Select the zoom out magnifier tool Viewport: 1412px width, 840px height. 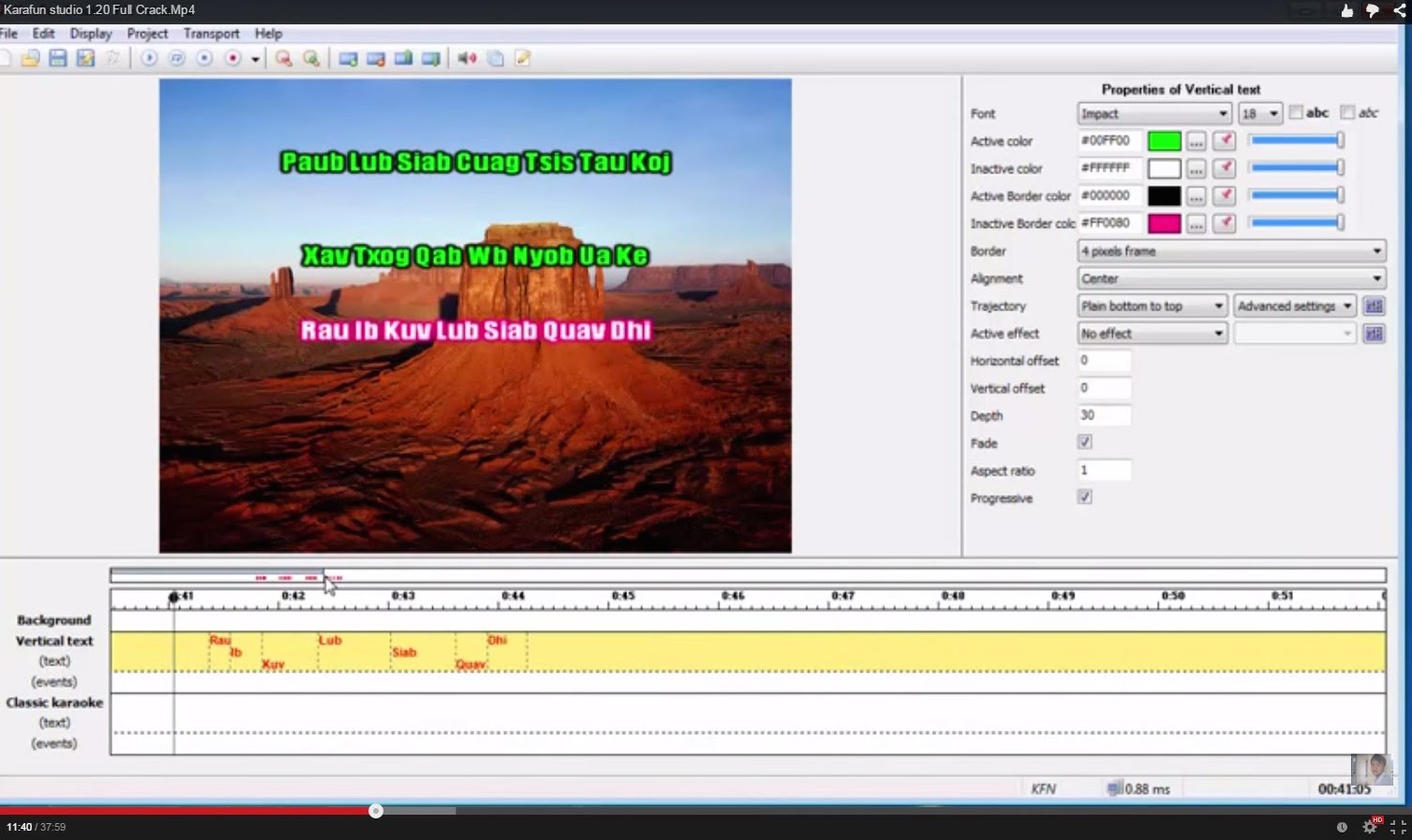pyautogui.click(x=284, y=58)
